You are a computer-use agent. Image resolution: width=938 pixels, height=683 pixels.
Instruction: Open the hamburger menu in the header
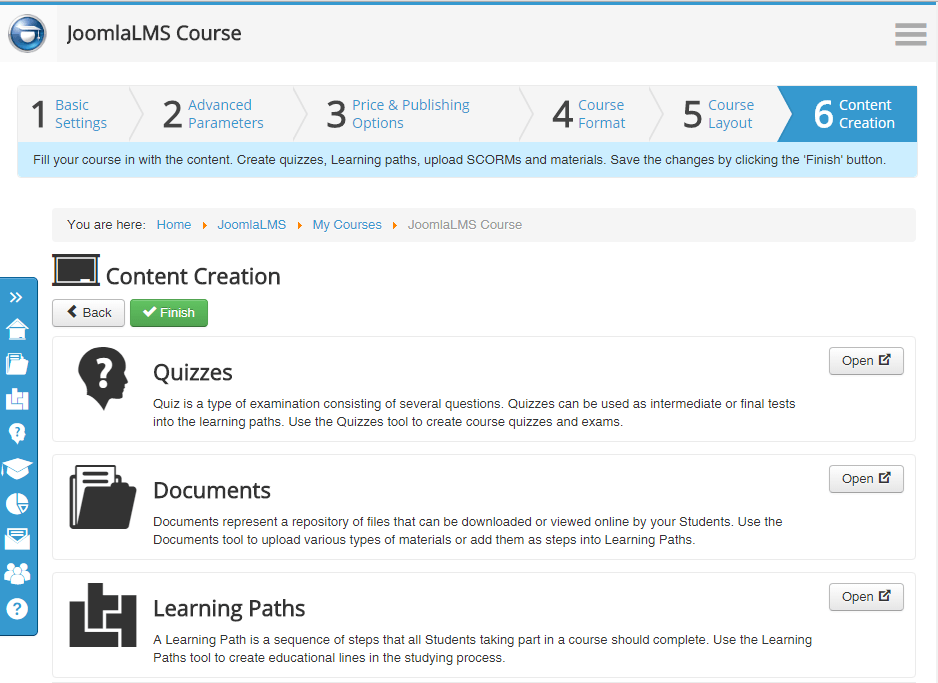[x=910, y=34]
